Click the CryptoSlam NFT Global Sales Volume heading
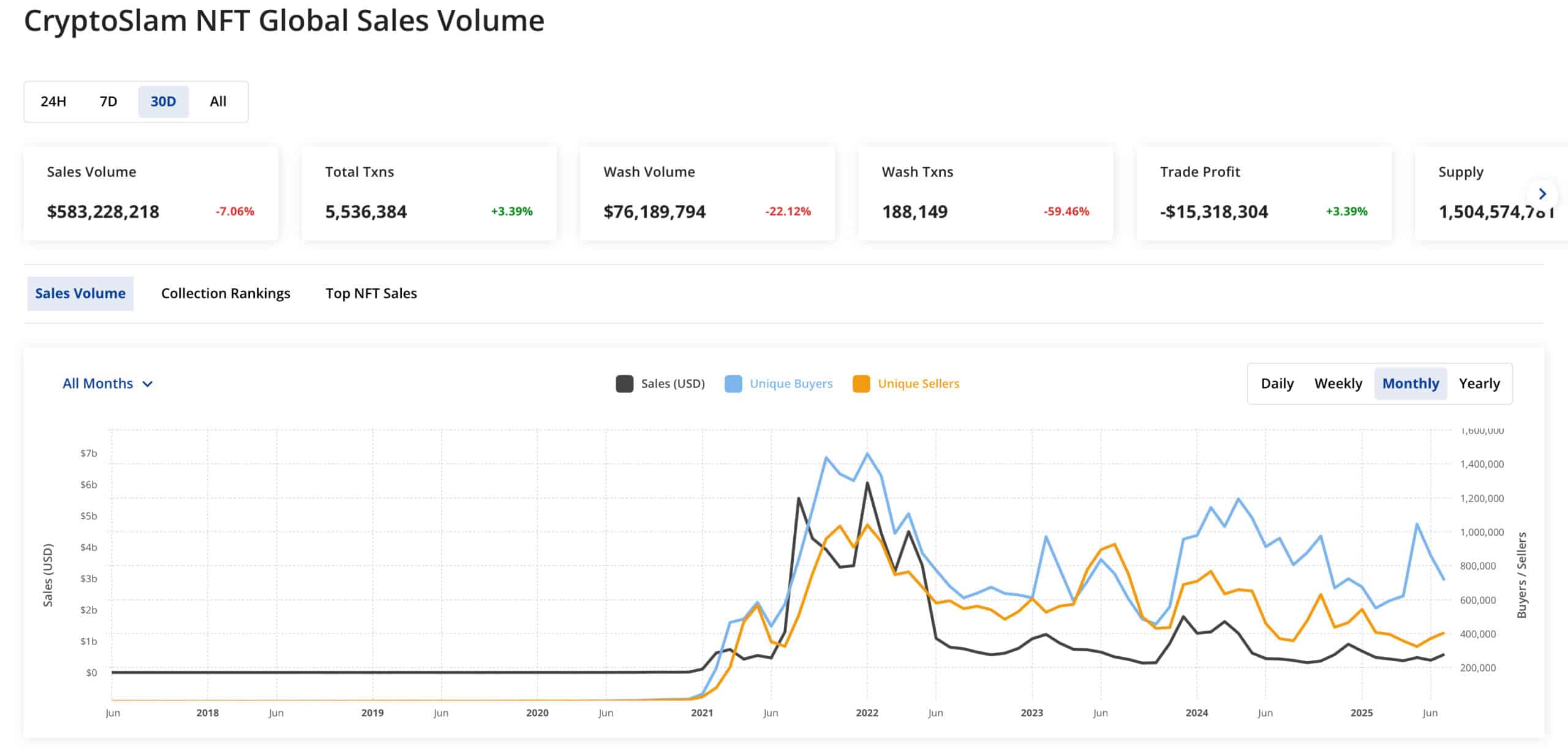Image resolution: width=1568 pixels, height=756 pixels. 284,21
